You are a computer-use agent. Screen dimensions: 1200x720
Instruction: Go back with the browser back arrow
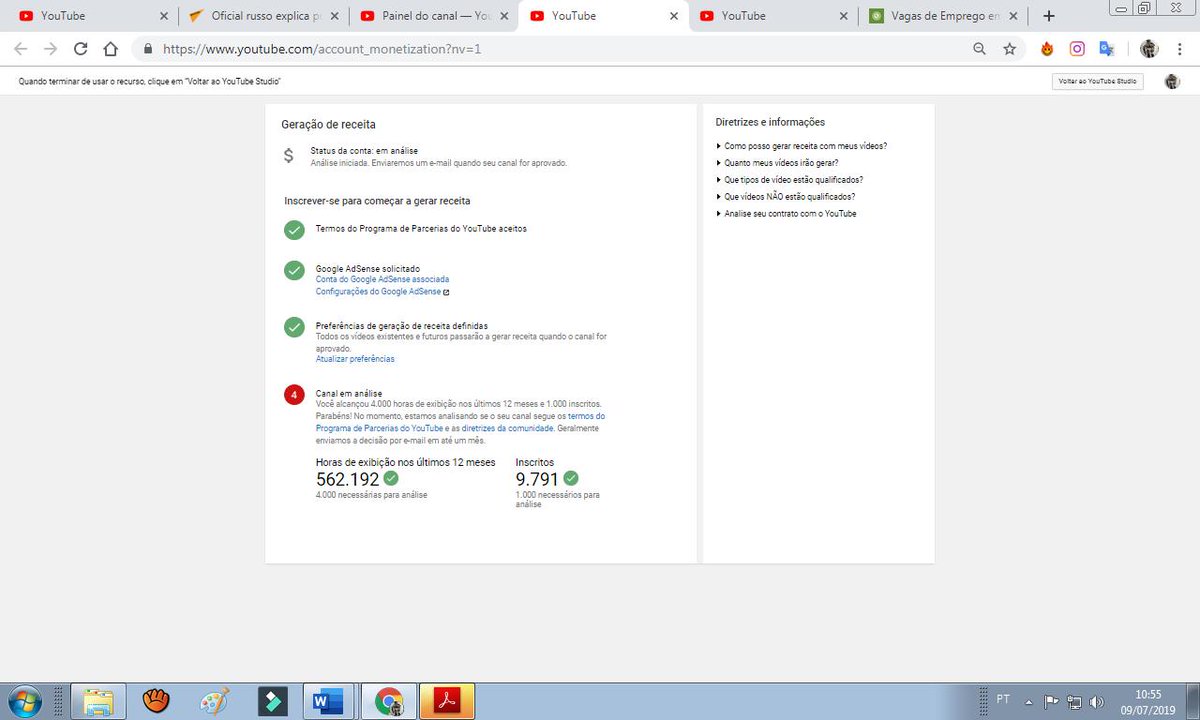pyautogui.click(x=21, y=48)
